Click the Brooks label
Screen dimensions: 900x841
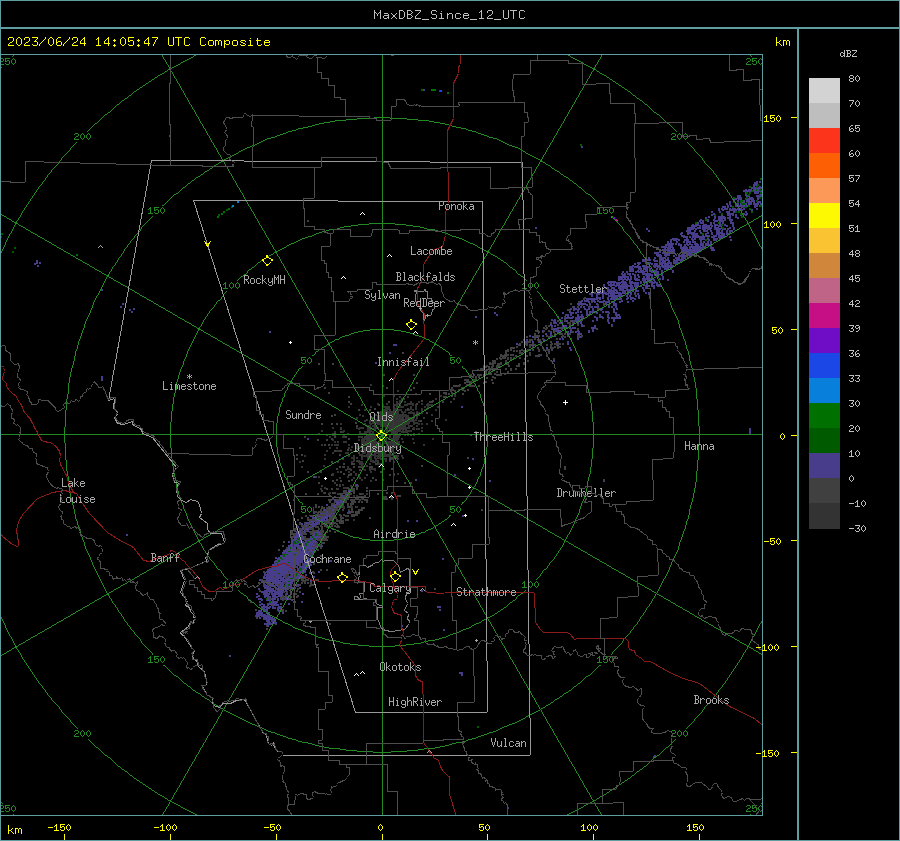711,700
